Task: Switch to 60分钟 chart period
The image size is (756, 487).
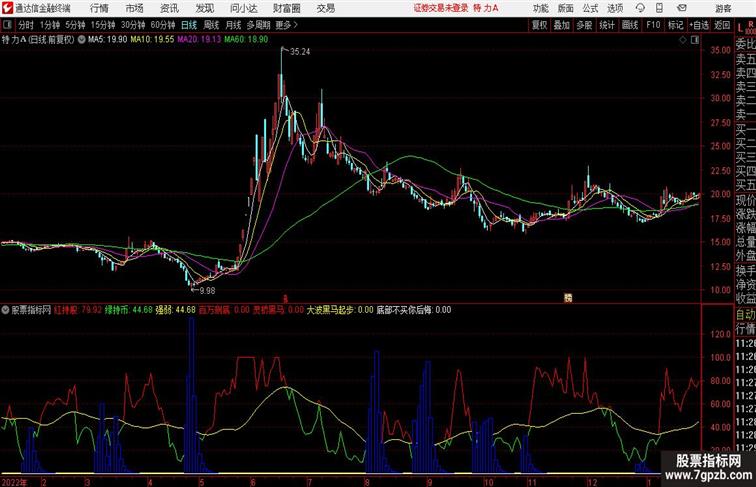Action: [163, 25]
